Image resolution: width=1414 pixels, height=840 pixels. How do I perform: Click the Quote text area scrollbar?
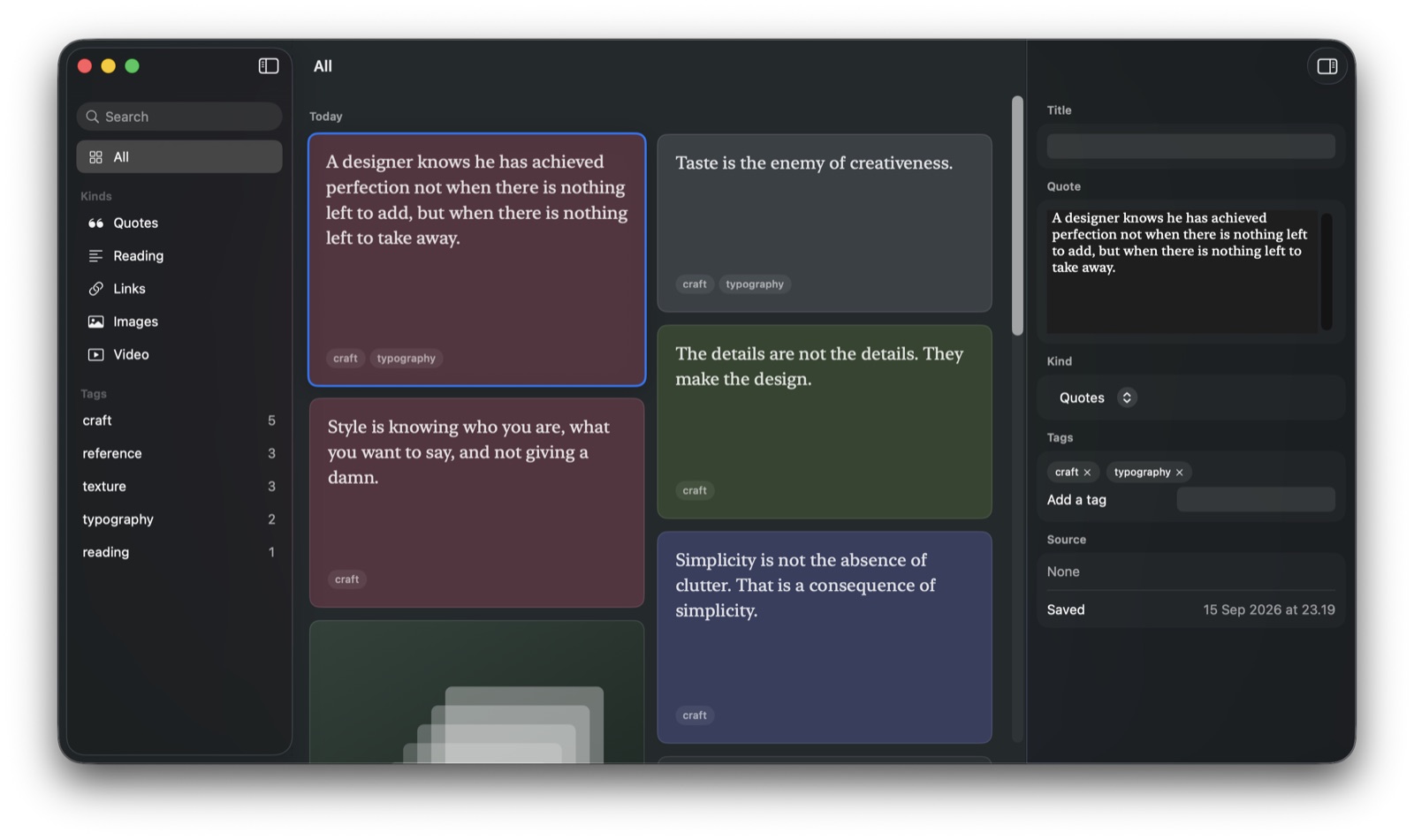pyautogui.click(x=1327, y=271)
